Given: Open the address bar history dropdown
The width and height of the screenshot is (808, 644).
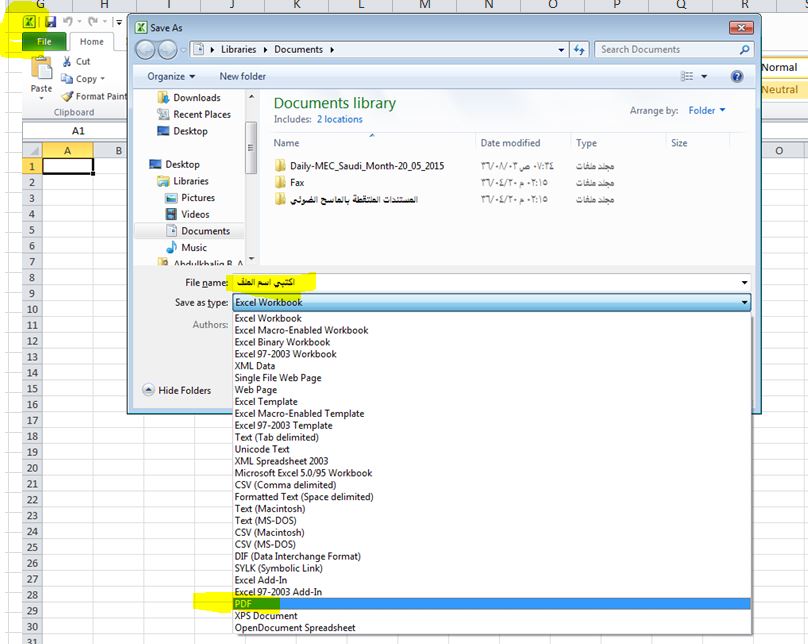Looking at the screenshot, I should [561, 50].
